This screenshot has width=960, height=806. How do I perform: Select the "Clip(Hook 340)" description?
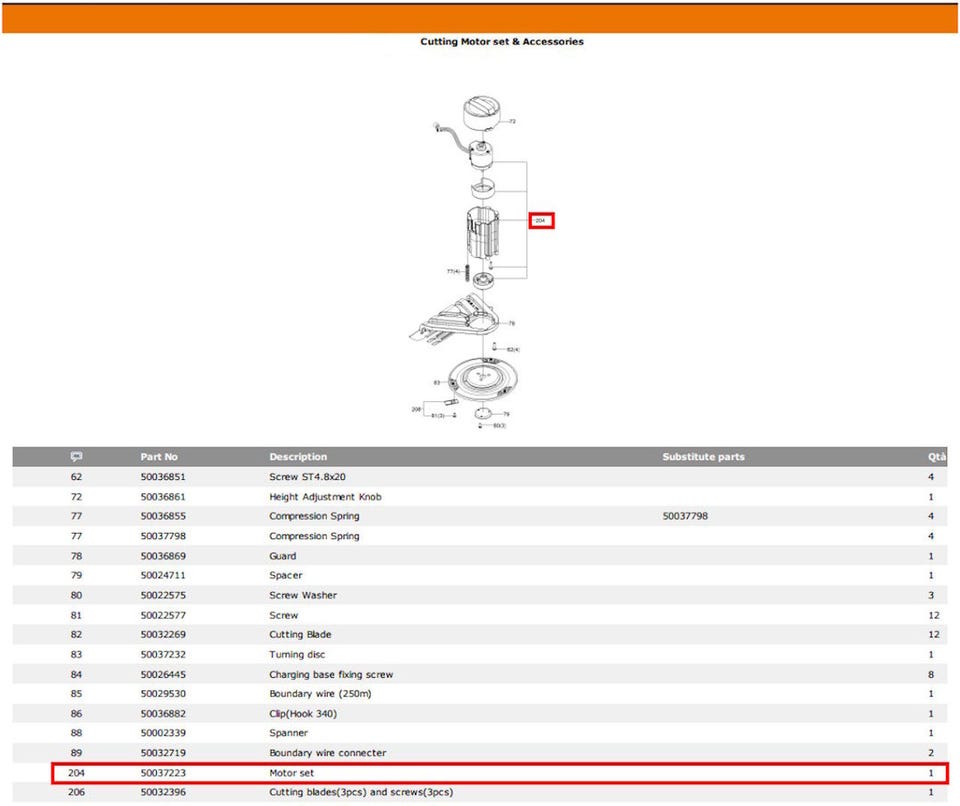click(303, 714)
